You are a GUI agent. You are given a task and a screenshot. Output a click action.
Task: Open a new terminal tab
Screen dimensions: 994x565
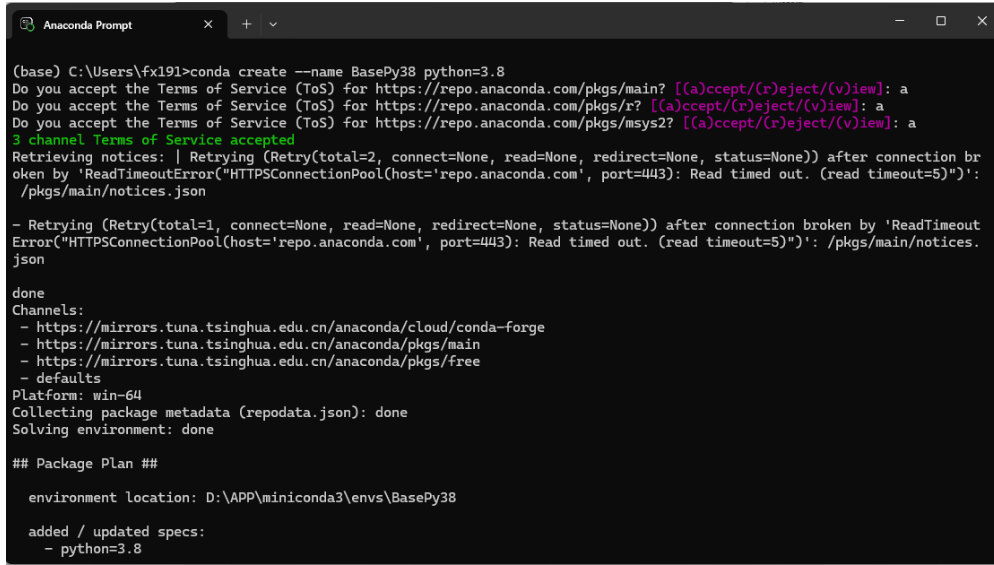pyautogui.click(x=247, y=25)
